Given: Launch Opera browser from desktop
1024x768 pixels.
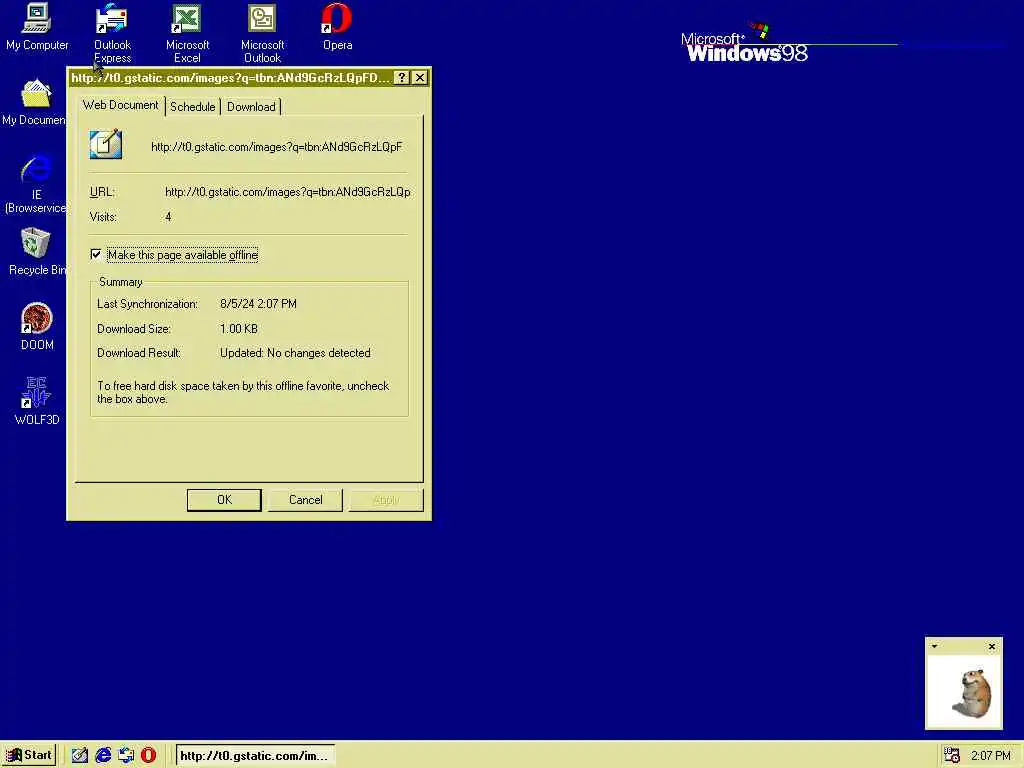Looking at the screenshot, I should tap(337, 27).
